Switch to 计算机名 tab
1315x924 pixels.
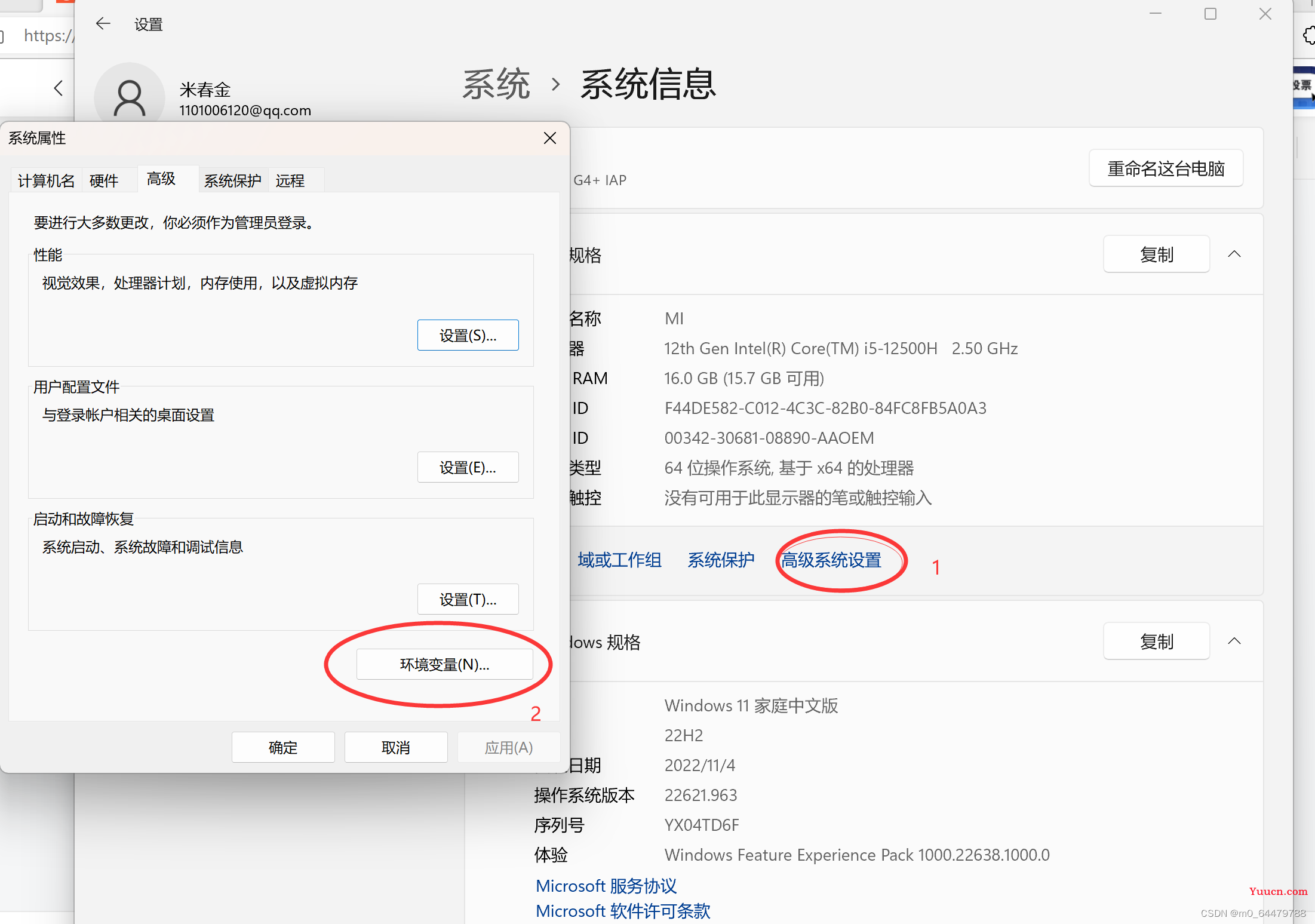(46, 180)
